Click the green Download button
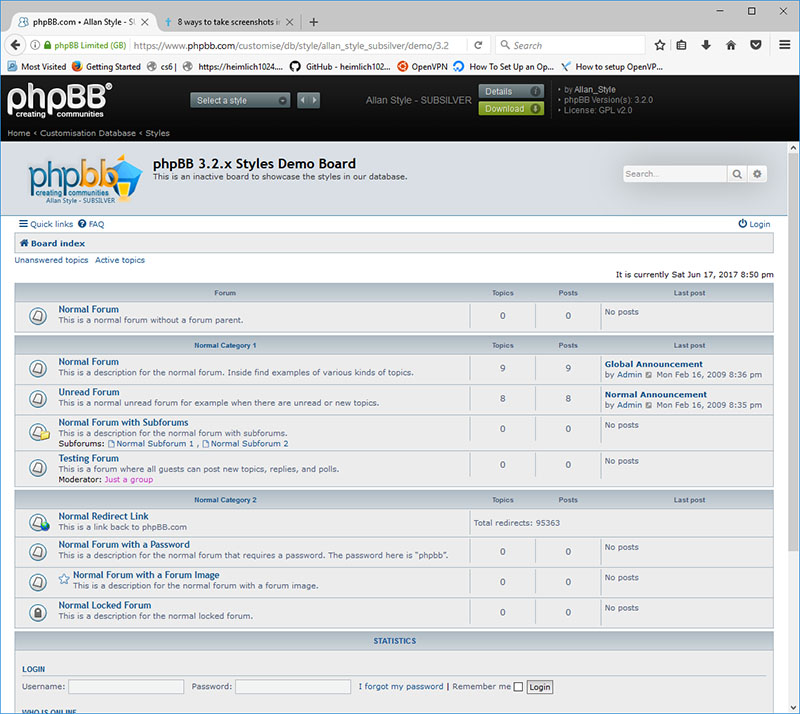The width and height of the screenshot is (800, 714). tap(511, 109)
